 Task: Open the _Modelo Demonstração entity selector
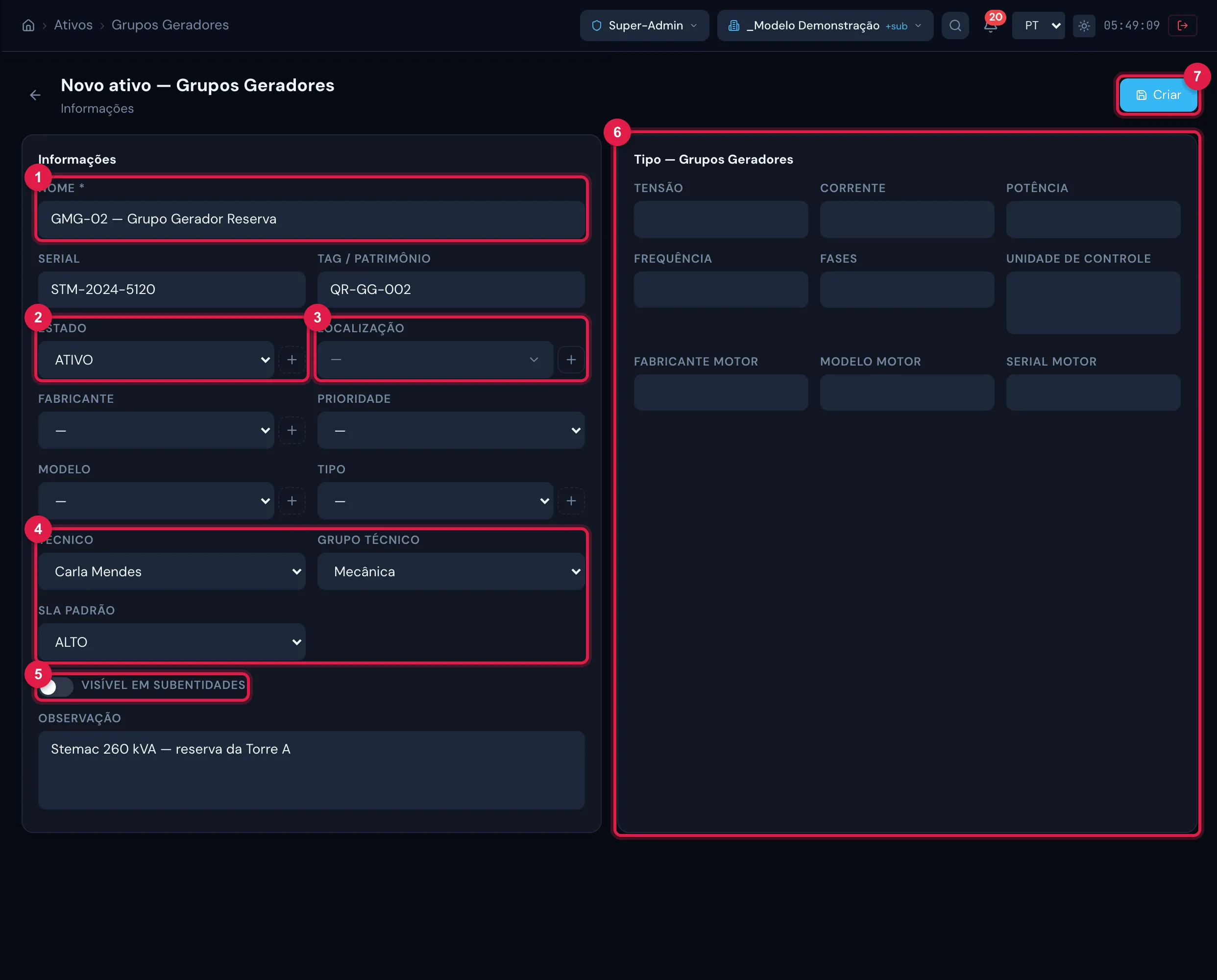click(825, 25)
